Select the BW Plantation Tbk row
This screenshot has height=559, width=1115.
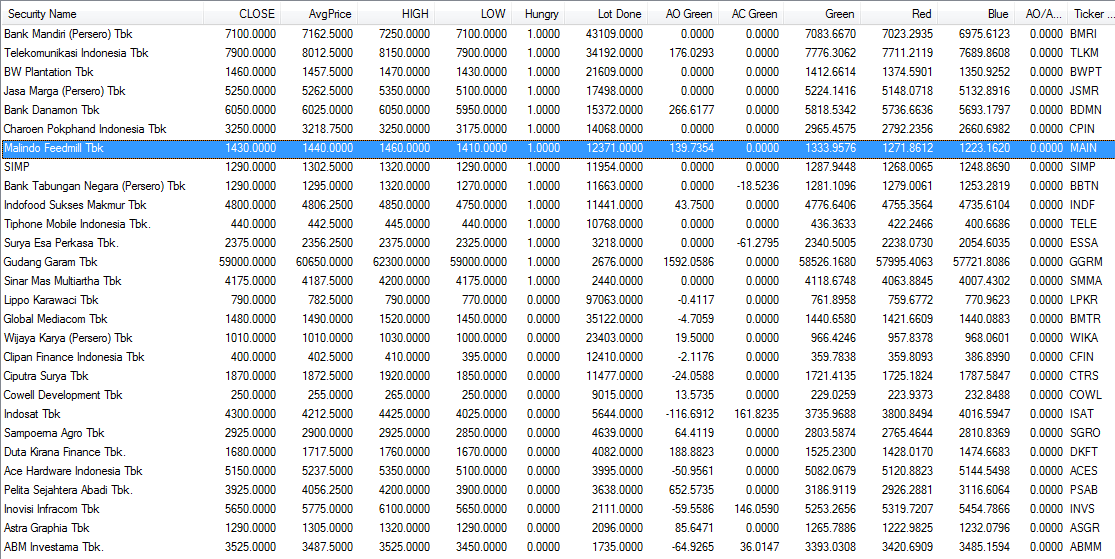click(x=558, y=72)
